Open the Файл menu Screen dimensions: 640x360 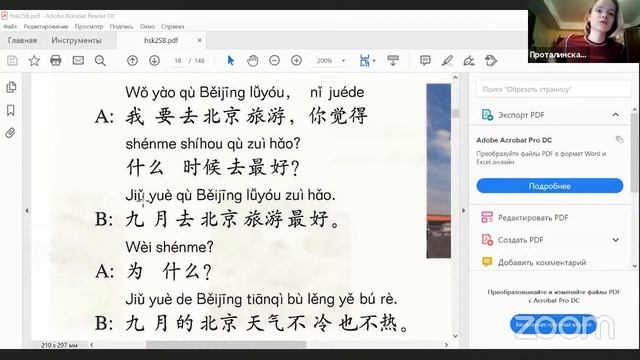10,27
